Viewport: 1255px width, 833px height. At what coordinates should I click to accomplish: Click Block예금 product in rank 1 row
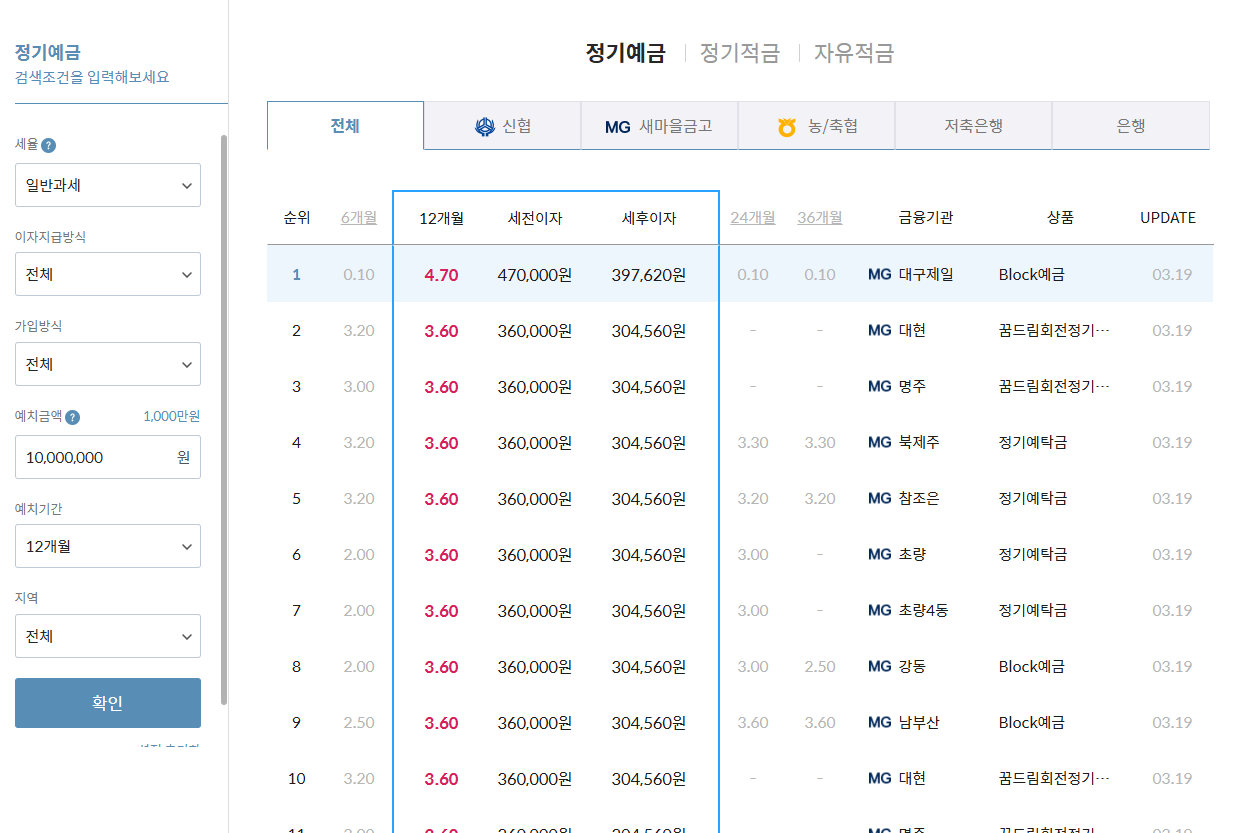[x=1031, y=274]
